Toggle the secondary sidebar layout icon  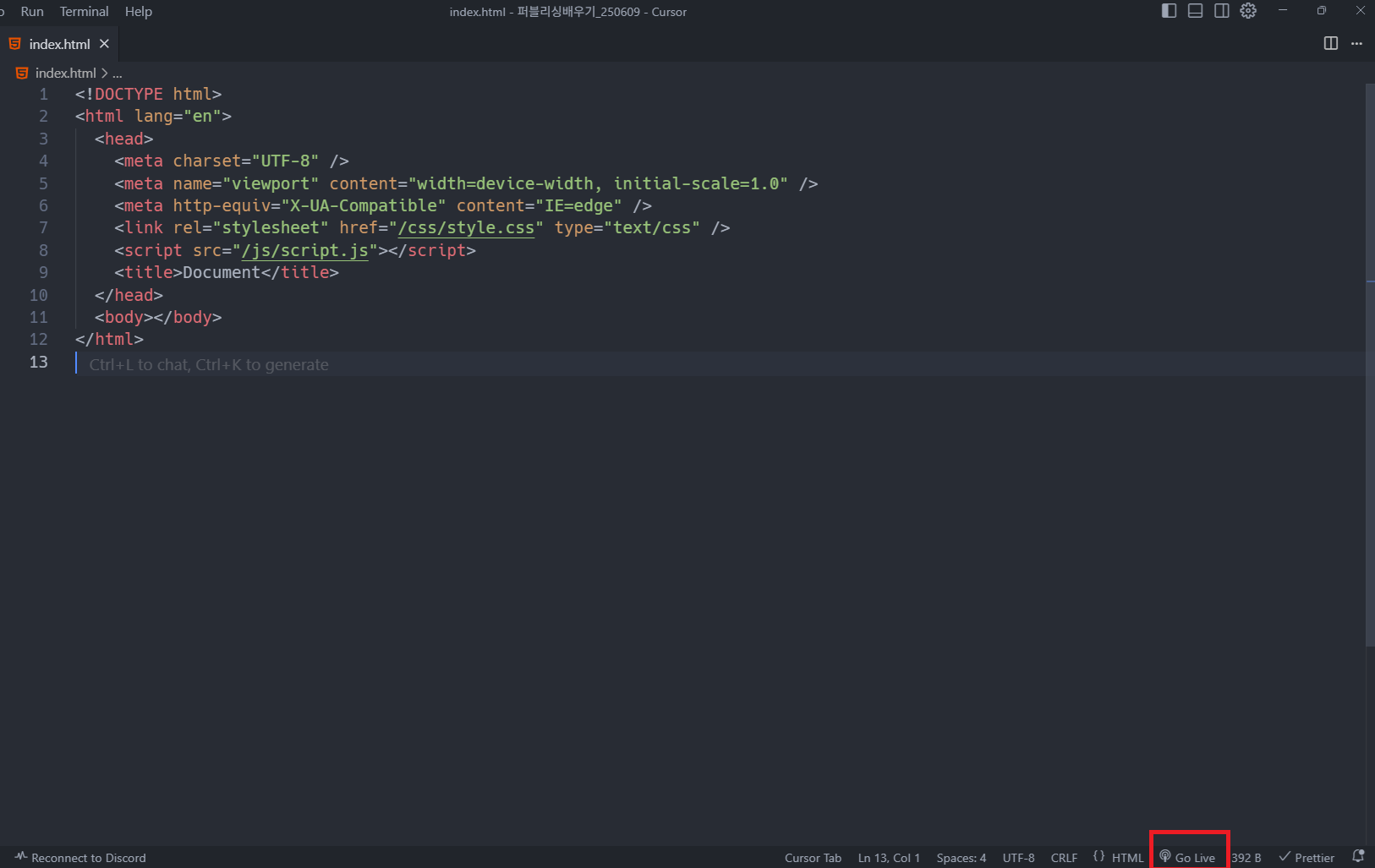pyautogui.click(x=1221, y=11)
